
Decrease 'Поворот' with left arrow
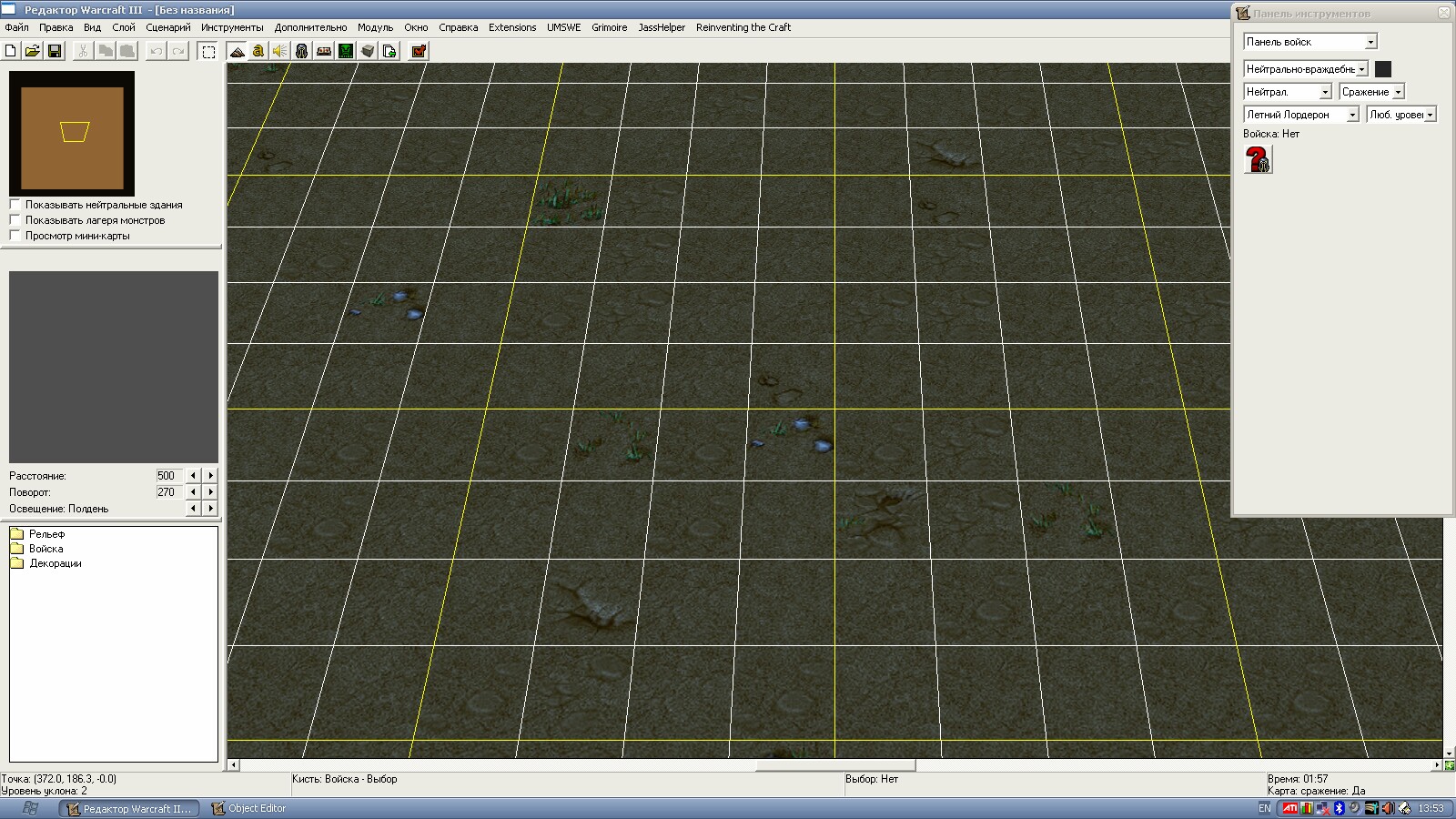pos(193,491)
